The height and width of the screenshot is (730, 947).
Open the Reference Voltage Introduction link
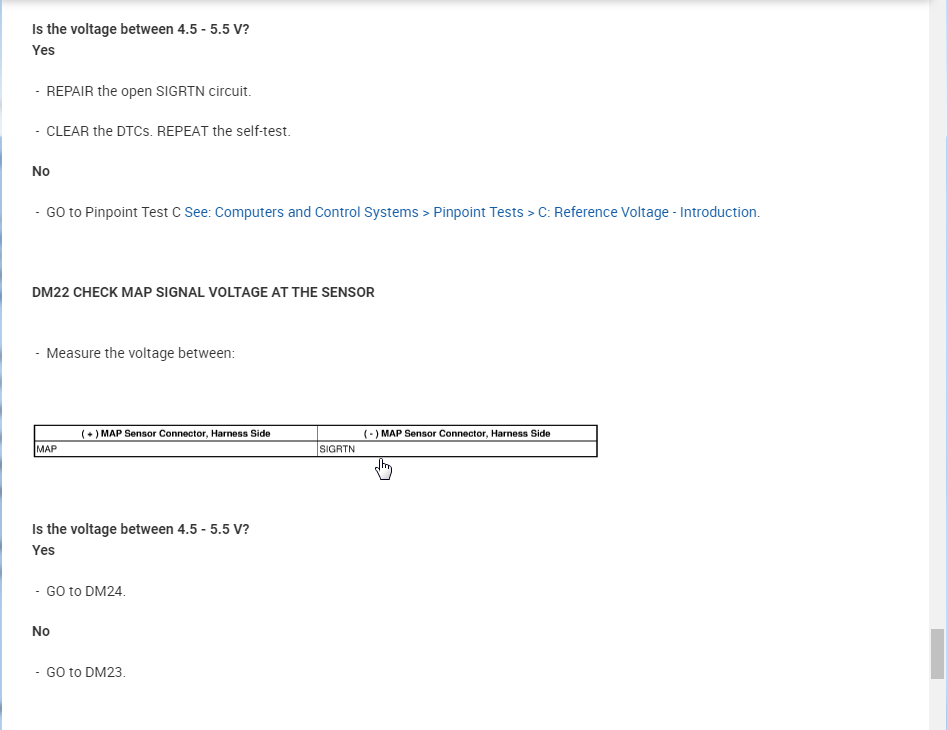471,212
